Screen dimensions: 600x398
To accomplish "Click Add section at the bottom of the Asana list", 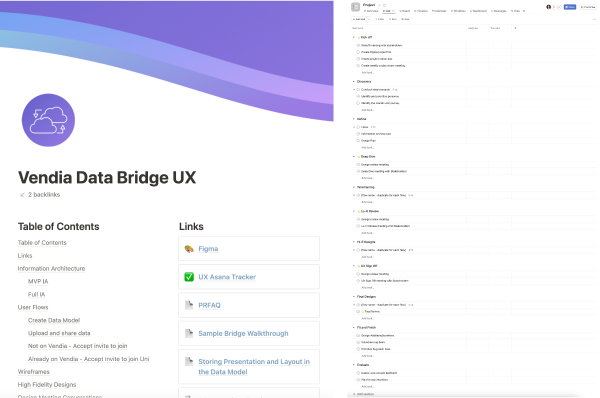I will 364,394.
